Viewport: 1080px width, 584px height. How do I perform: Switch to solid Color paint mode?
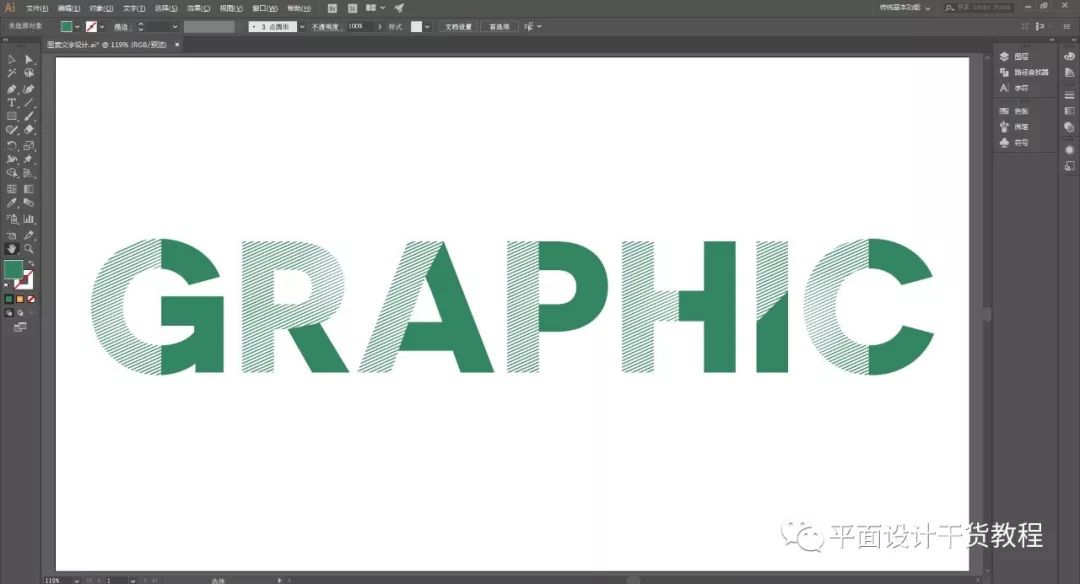pyautogui.click(x=9, y=299)
